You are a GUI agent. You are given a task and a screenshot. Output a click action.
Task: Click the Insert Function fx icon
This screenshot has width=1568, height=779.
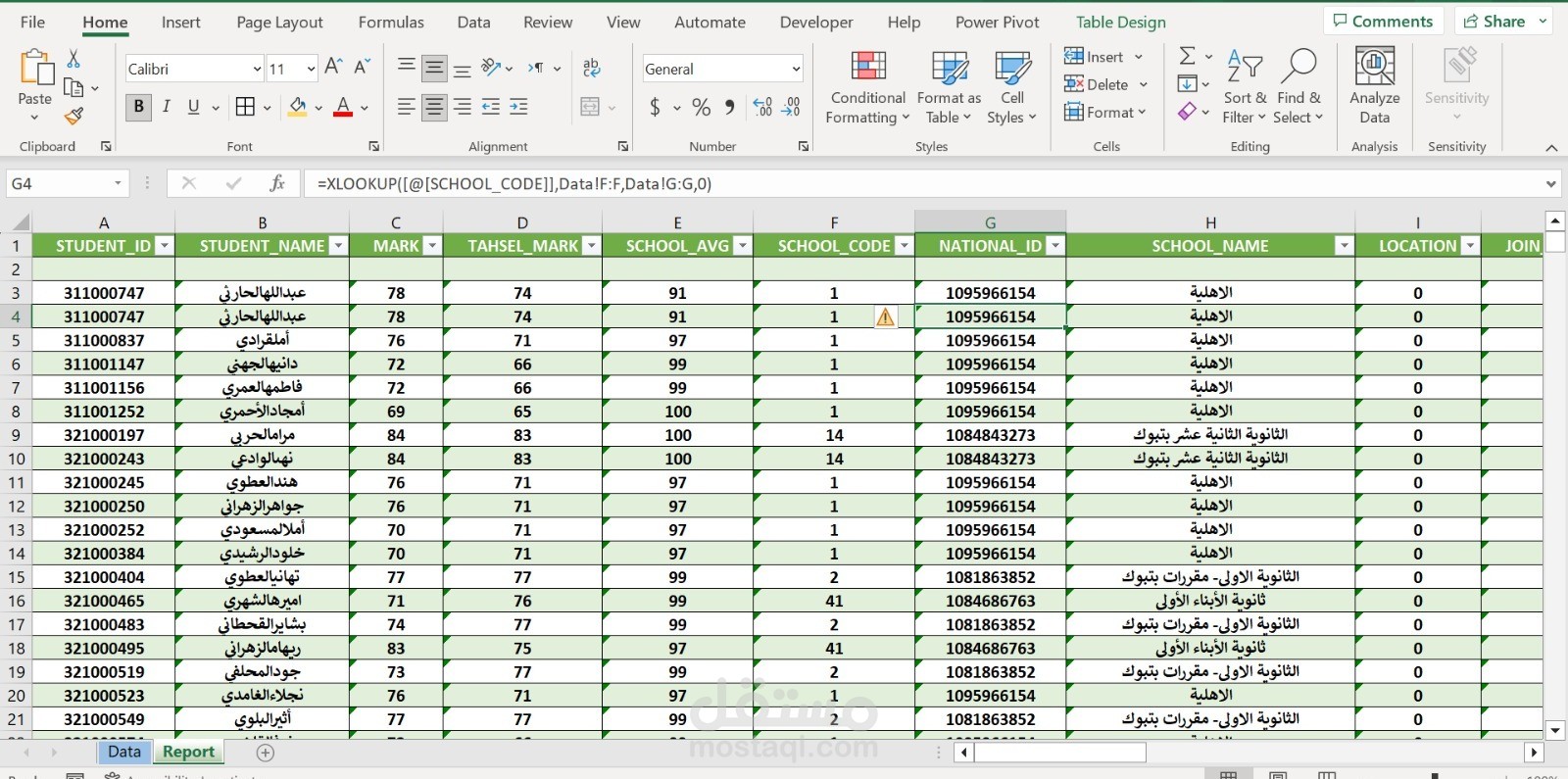(277, 183)
